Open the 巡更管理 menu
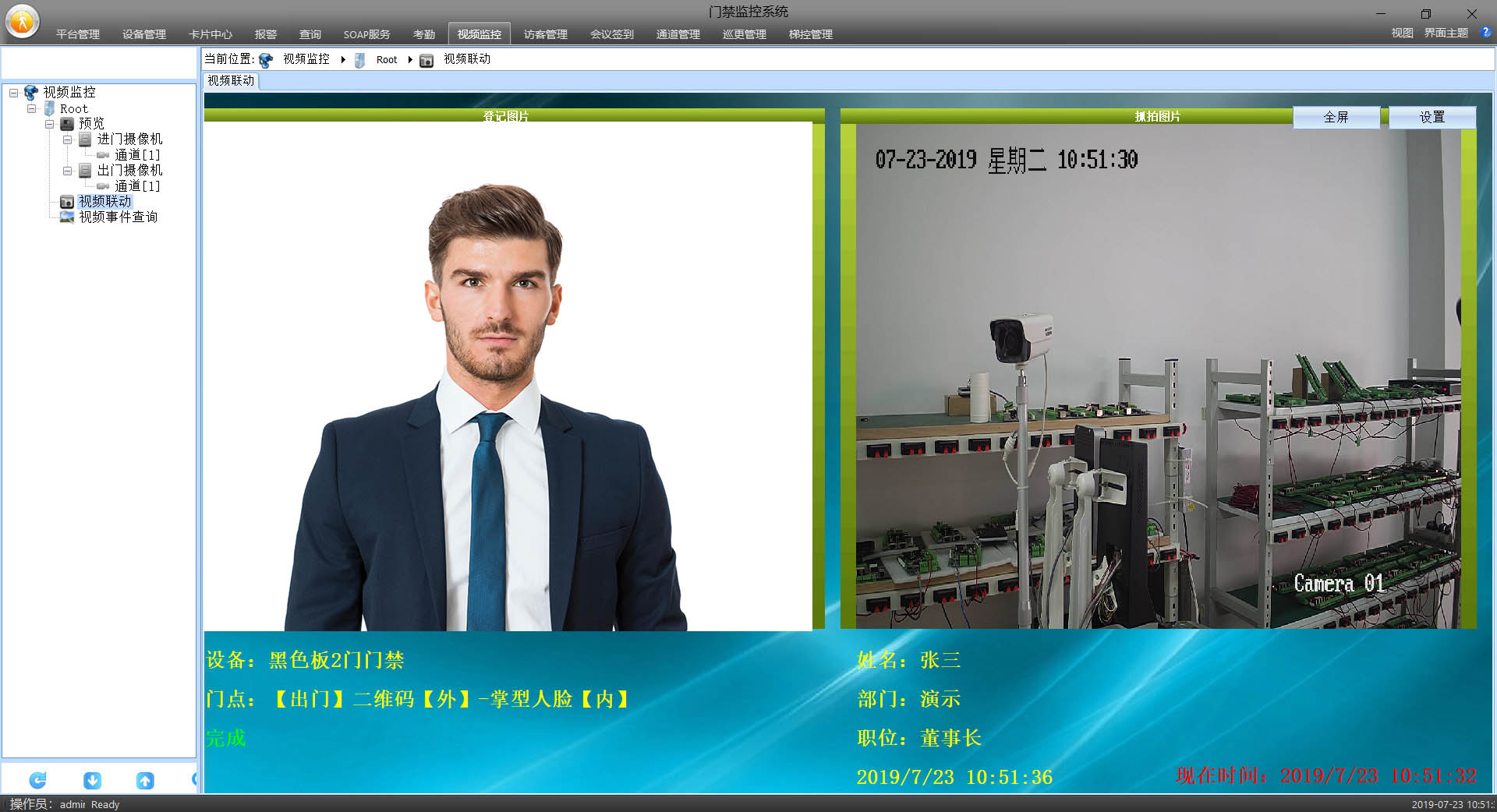 pyautogui.click(x=745, y=34)
